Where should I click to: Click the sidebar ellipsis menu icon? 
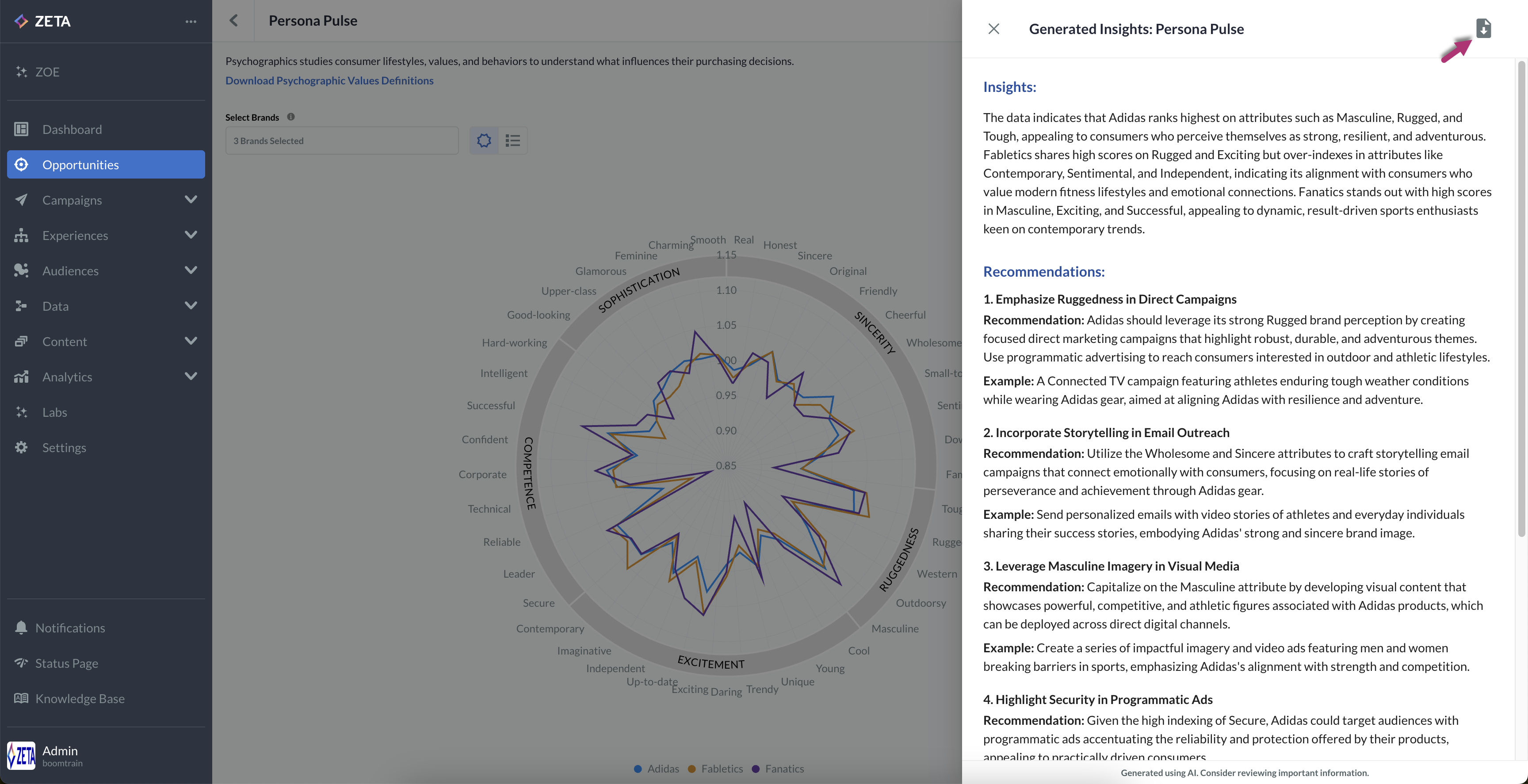(x=191, y=21)
